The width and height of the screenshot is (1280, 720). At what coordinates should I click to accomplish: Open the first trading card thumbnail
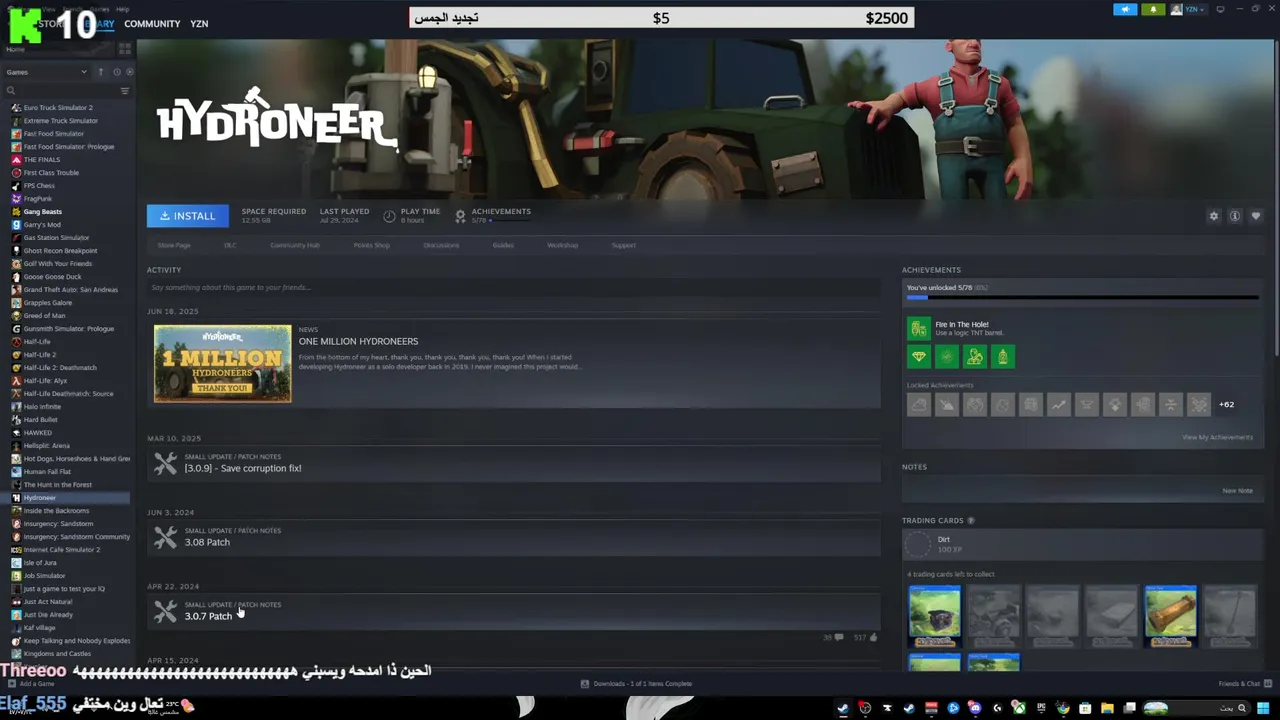(x=934, y=616)
